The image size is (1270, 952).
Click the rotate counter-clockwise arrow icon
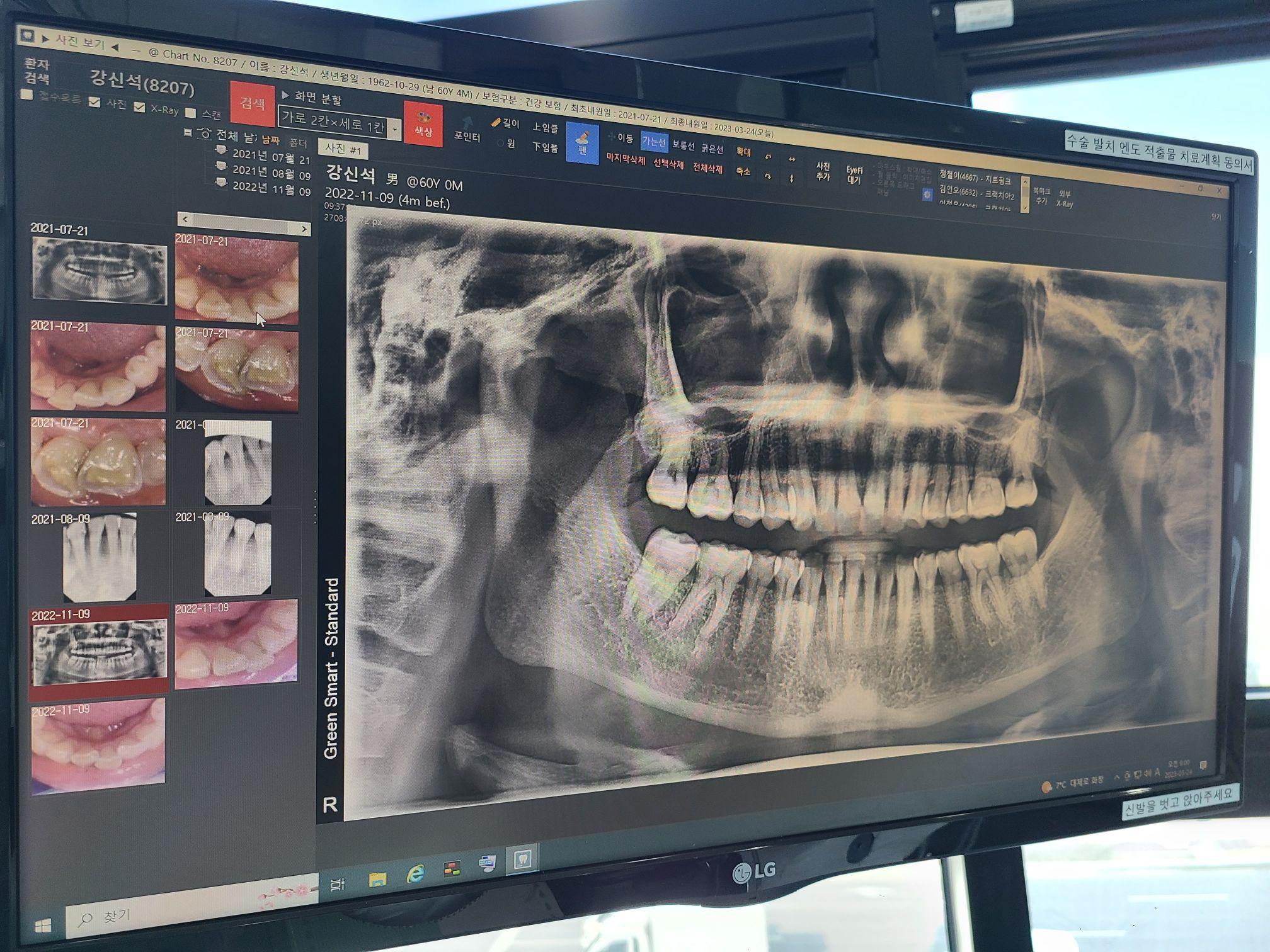(x=768, y=157)
